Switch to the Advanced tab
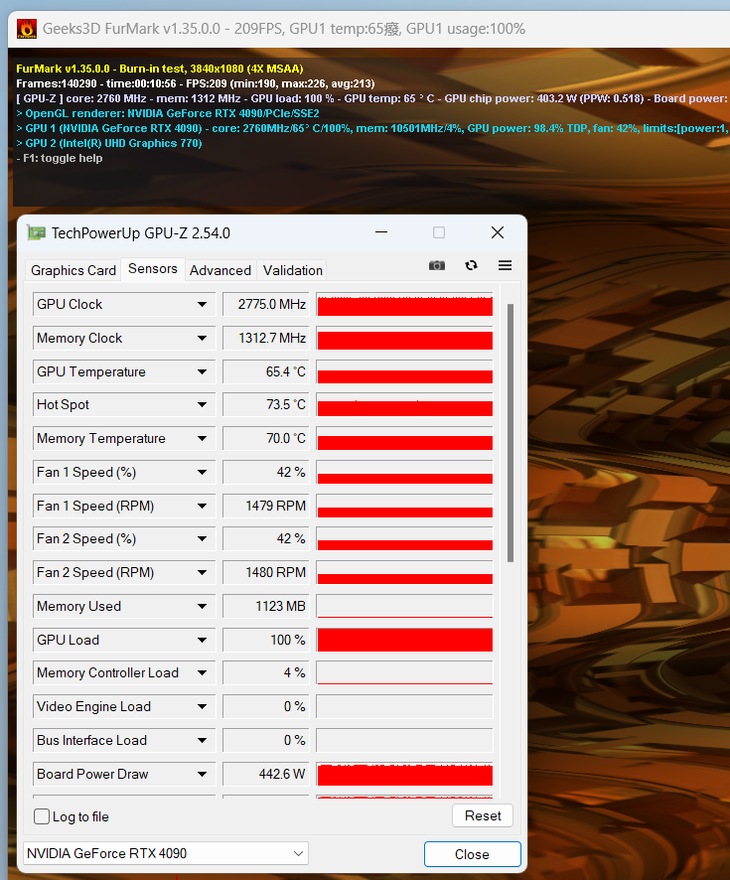The height and width of the screenshot is (880, 730). pos(220,270)
